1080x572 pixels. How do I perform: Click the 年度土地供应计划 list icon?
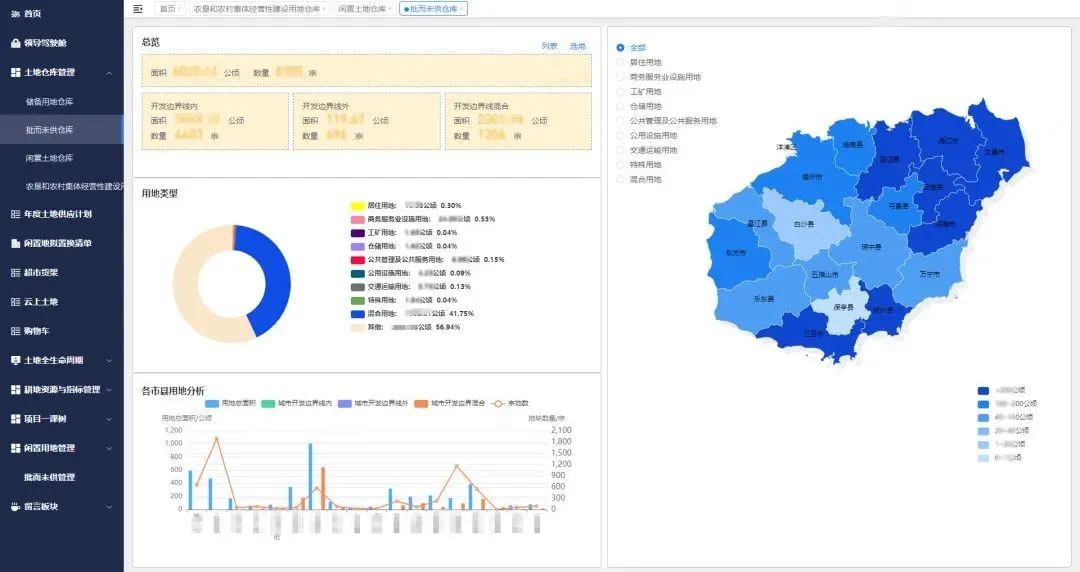coord(15,214)
